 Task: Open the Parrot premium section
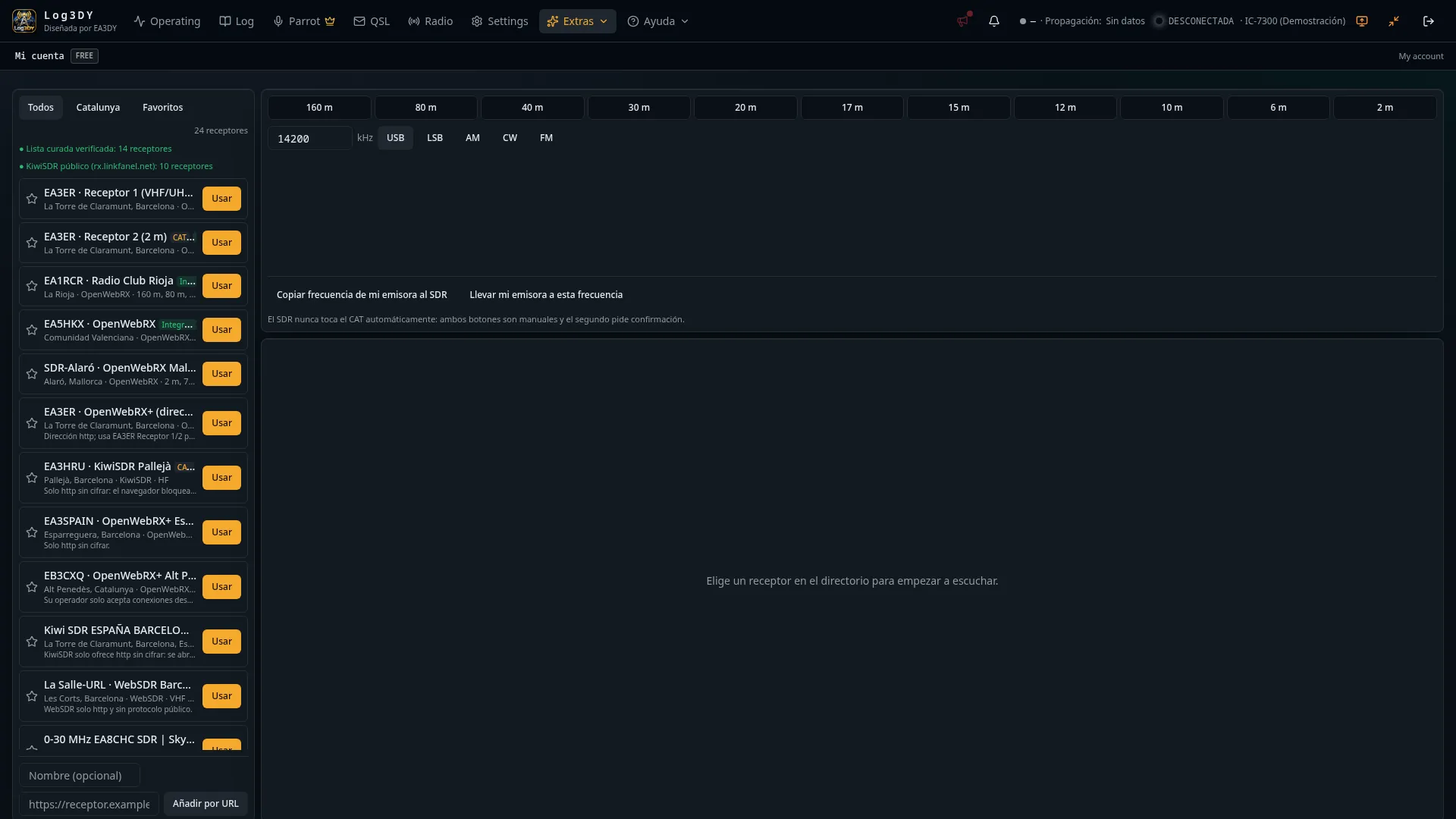coord(304,21)
